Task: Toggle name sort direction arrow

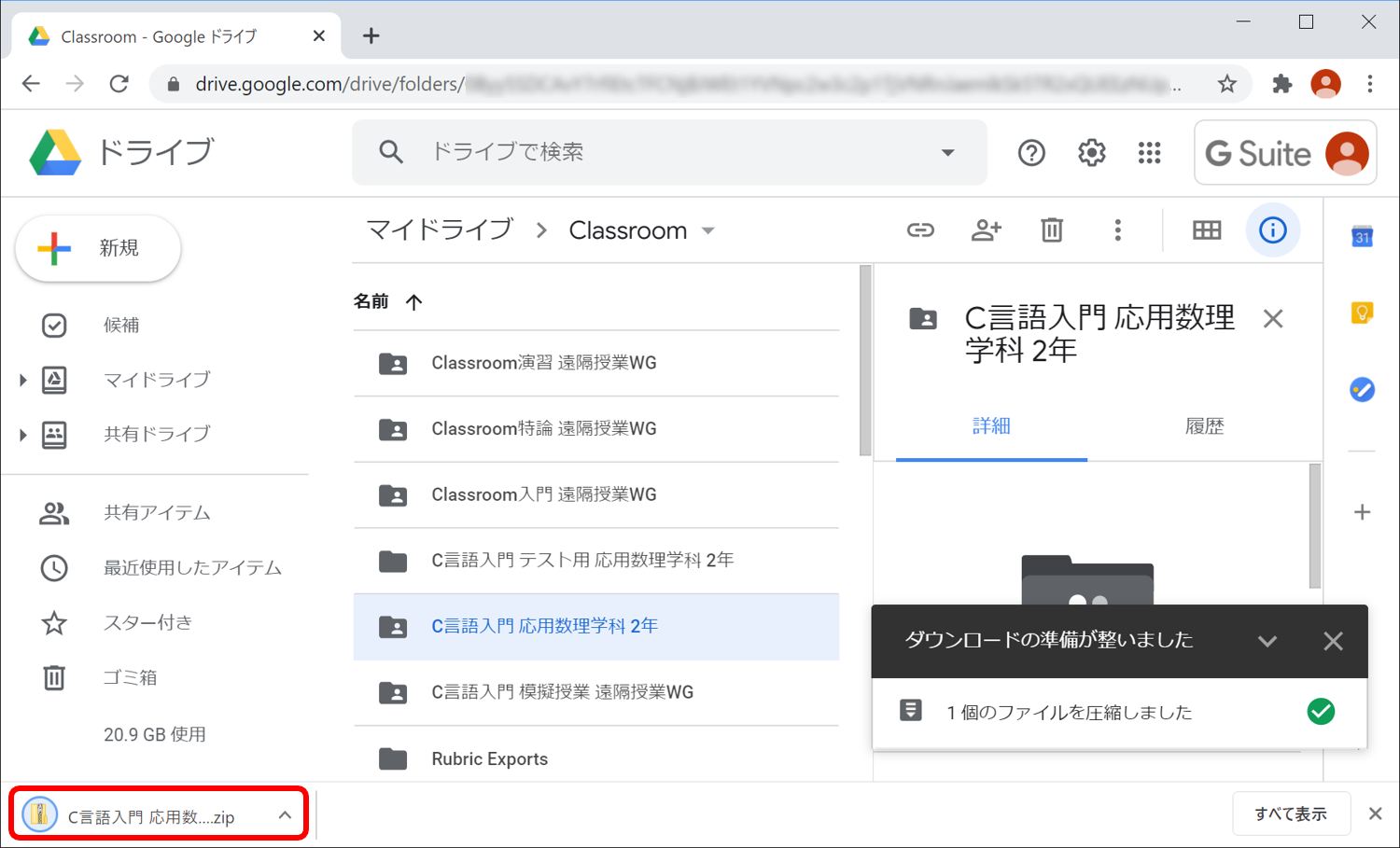Action: point(414,301)
